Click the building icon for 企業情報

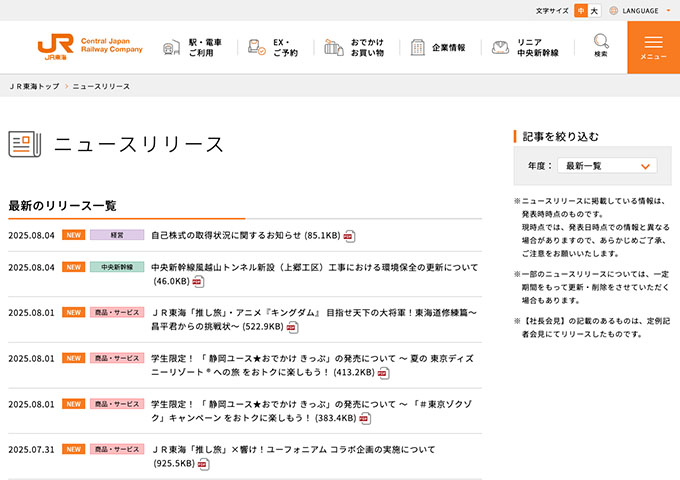[418, 47]
